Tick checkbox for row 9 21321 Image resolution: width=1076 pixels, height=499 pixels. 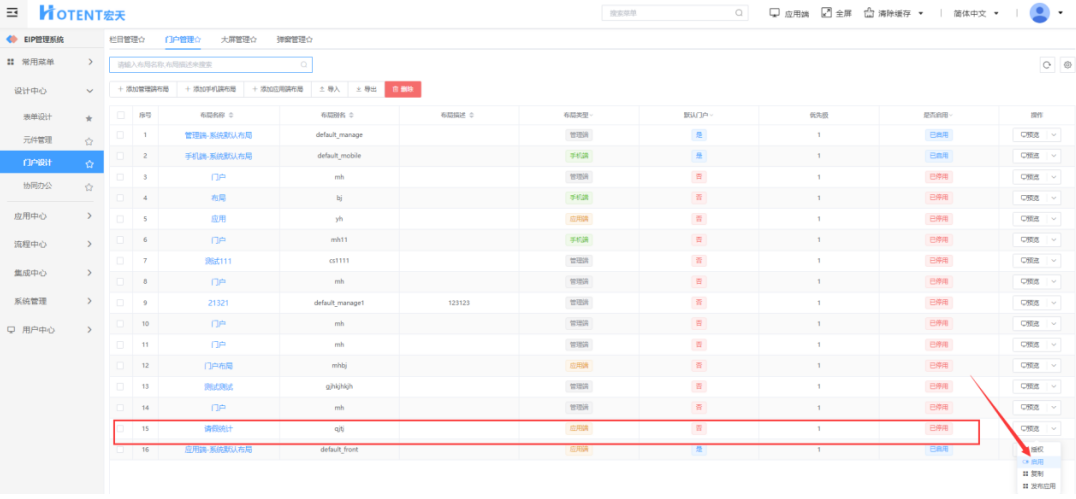coord(121,303)
